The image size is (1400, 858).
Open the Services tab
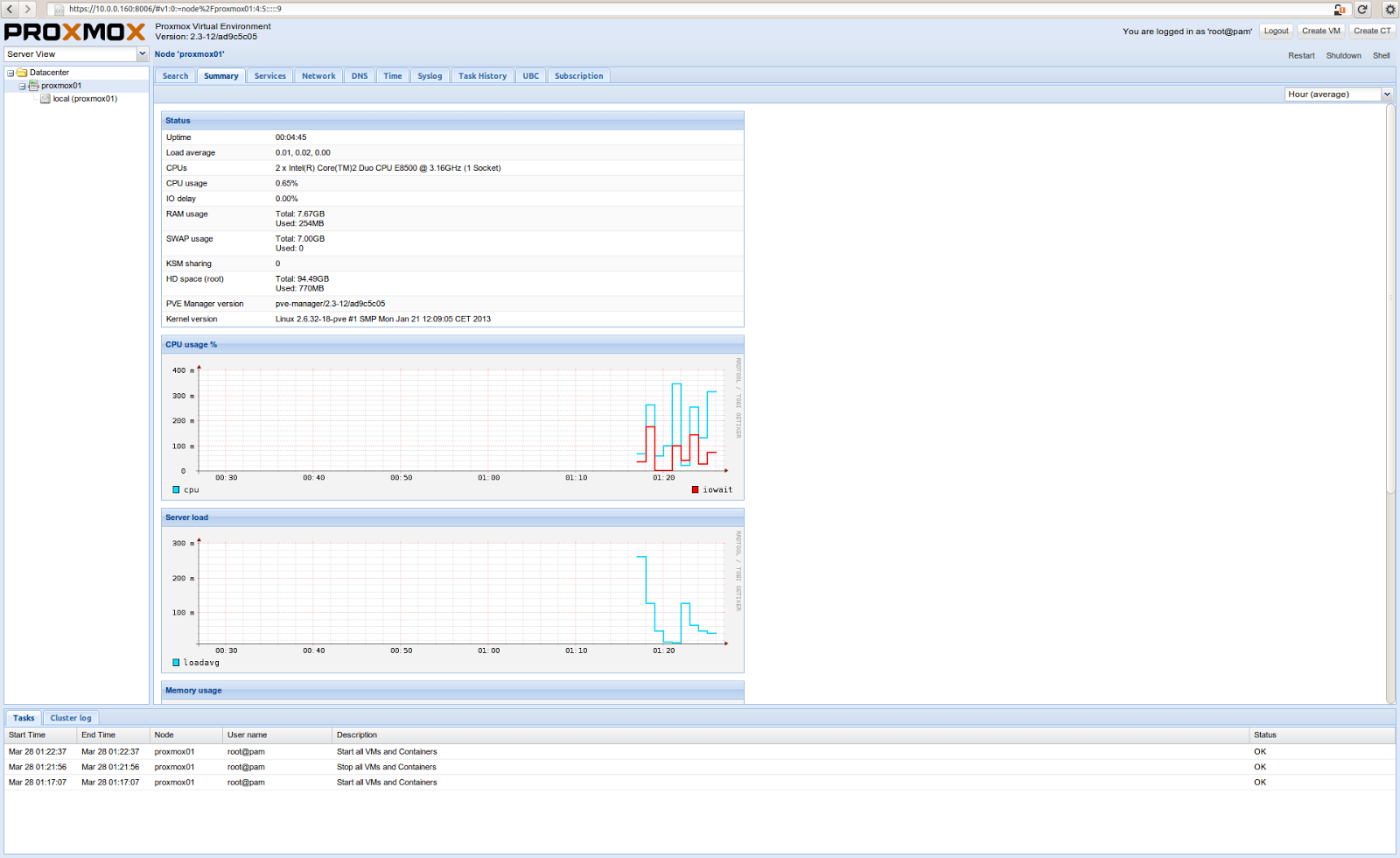(x=270, y=76)
